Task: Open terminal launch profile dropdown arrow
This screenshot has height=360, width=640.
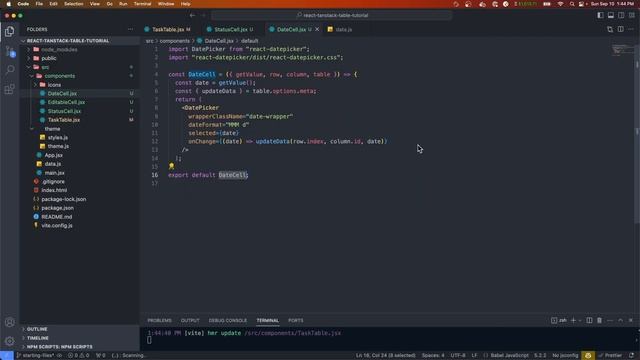Action: tap(580, 320)
